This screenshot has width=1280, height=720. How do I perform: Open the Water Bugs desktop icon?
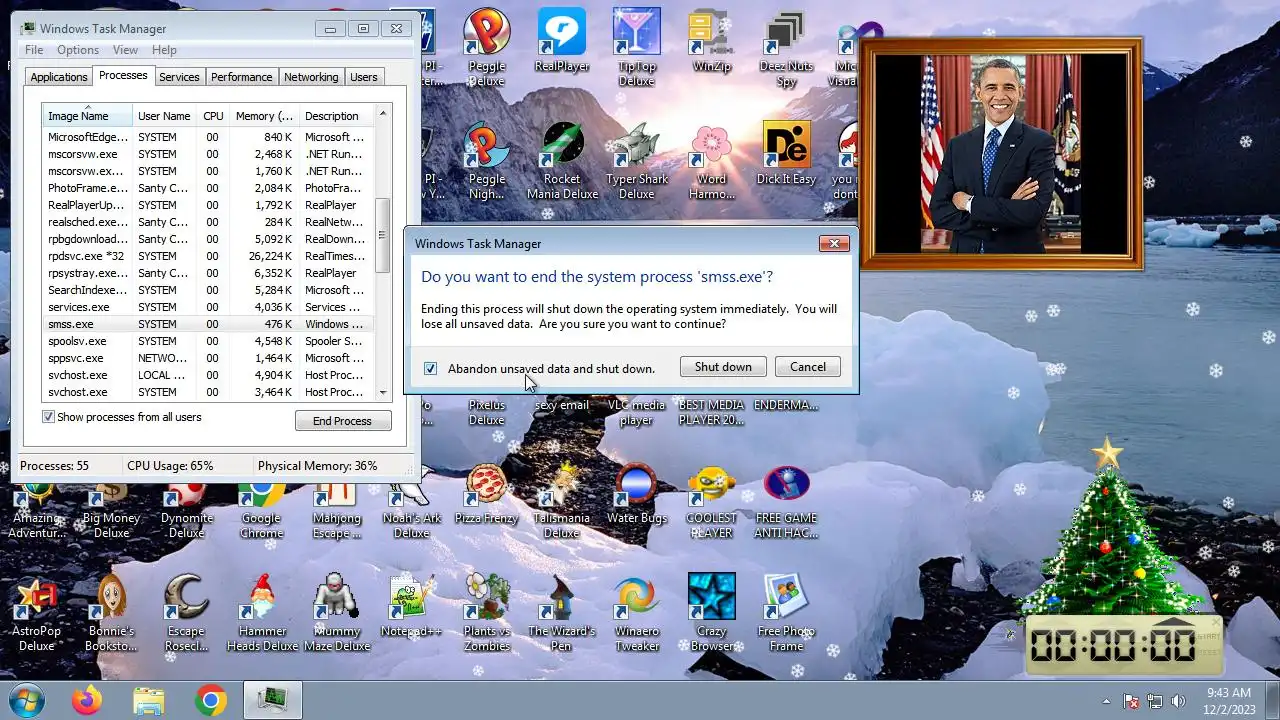[637, 493]
